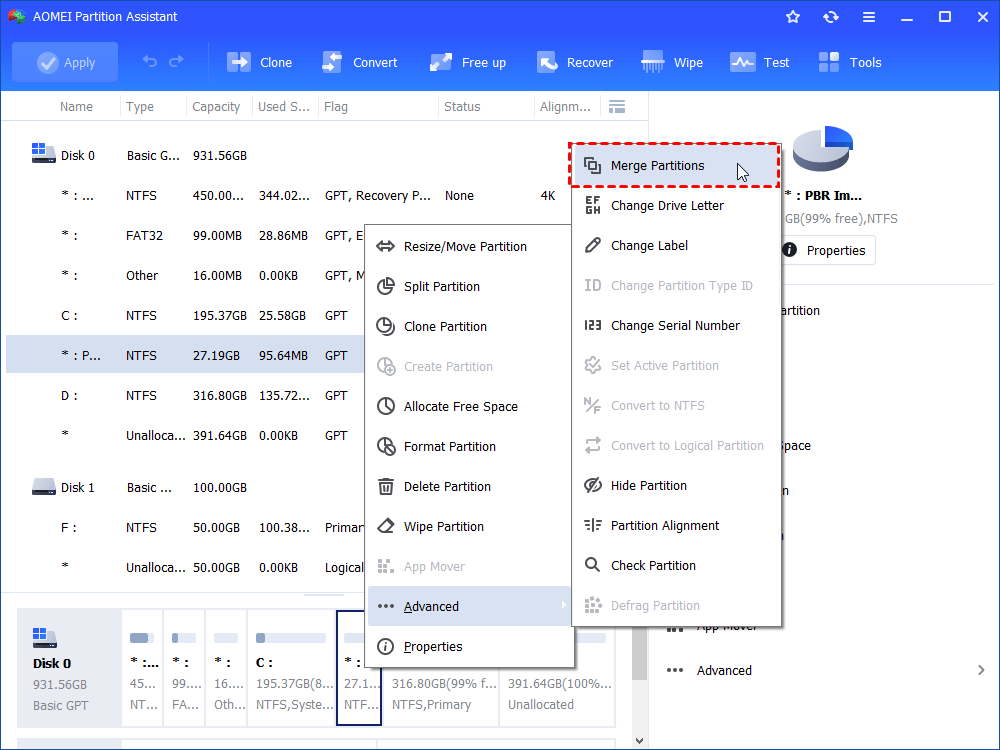The width and height of the screenshot is (1000, 750).
Task: Select Partition Alignment entry
Action: click(676, 526)
